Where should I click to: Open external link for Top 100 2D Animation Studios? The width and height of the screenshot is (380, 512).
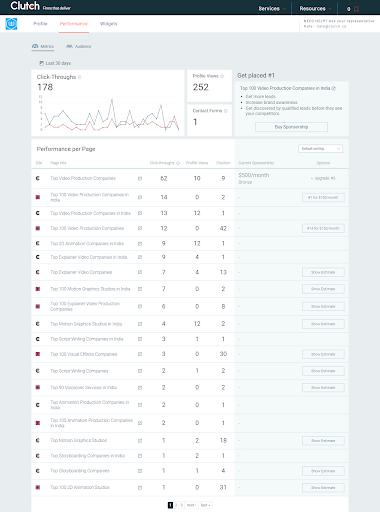coord(140,488)
